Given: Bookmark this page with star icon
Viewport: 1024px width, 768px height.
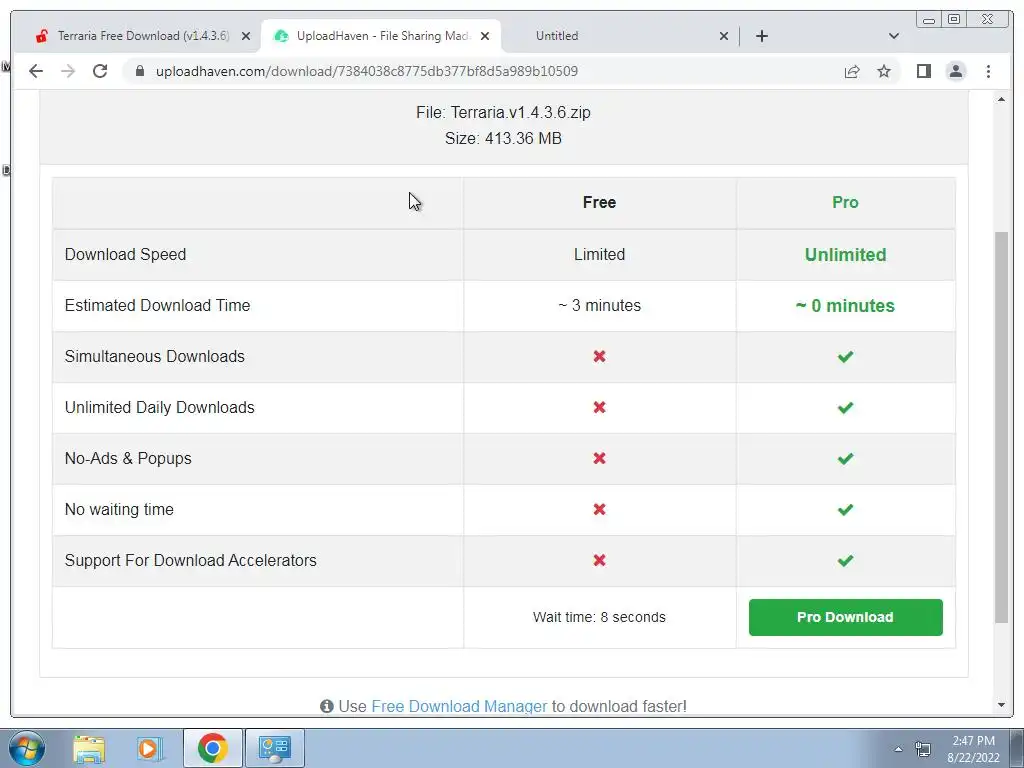Looking at the screenshot, I should point(884,71).
